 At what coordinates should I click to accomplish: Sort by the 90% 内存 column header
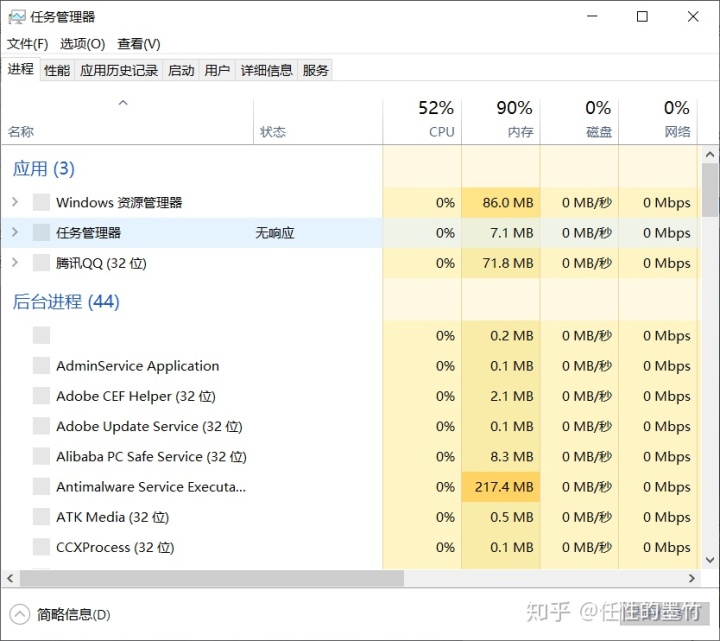(x=501, y=120)
